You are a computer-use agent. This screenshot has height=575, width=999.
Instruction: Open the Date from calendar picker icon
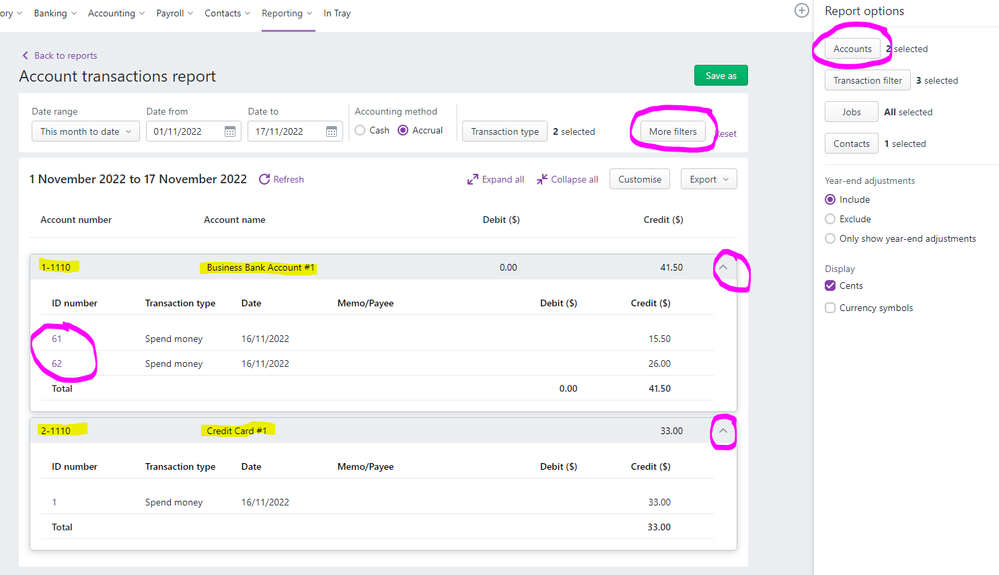[230, 131]
